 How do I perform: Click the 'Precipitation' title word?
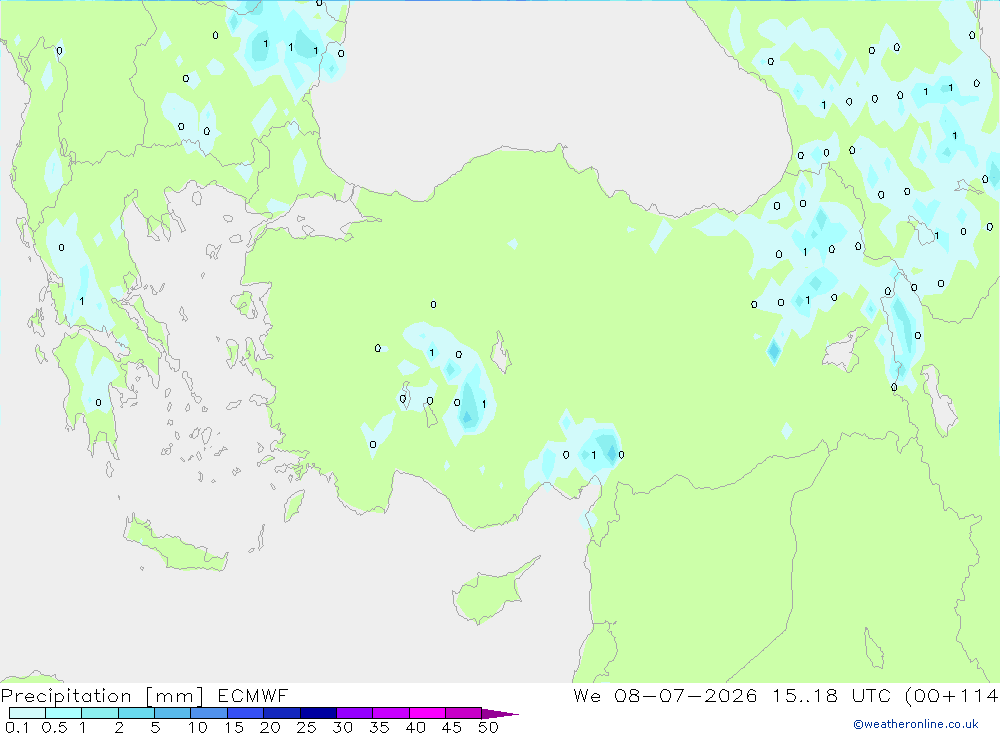66,695
